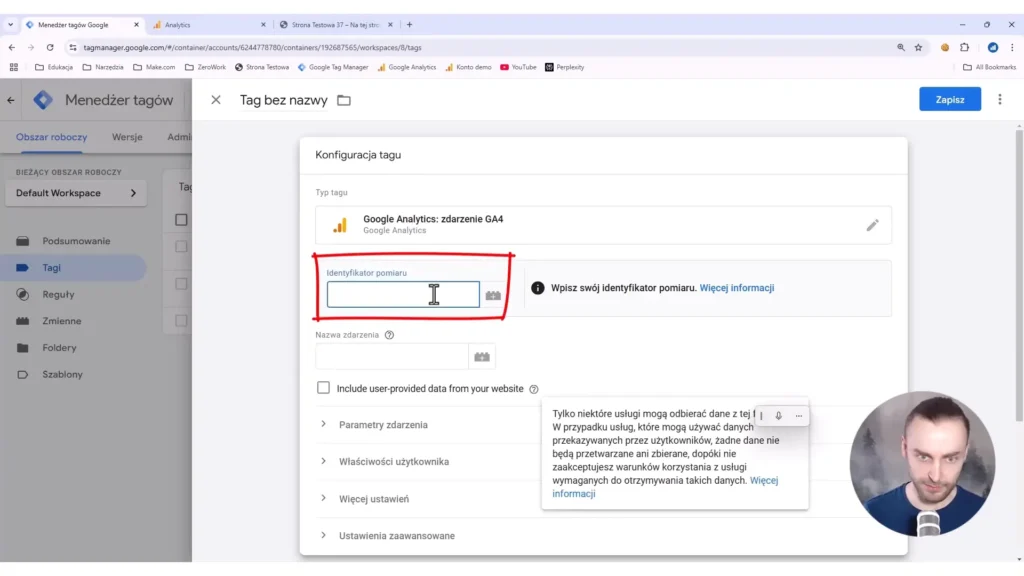The image size is (1024, 576).
Task: Open Default Workspace selector
Action: pos(76,193)
